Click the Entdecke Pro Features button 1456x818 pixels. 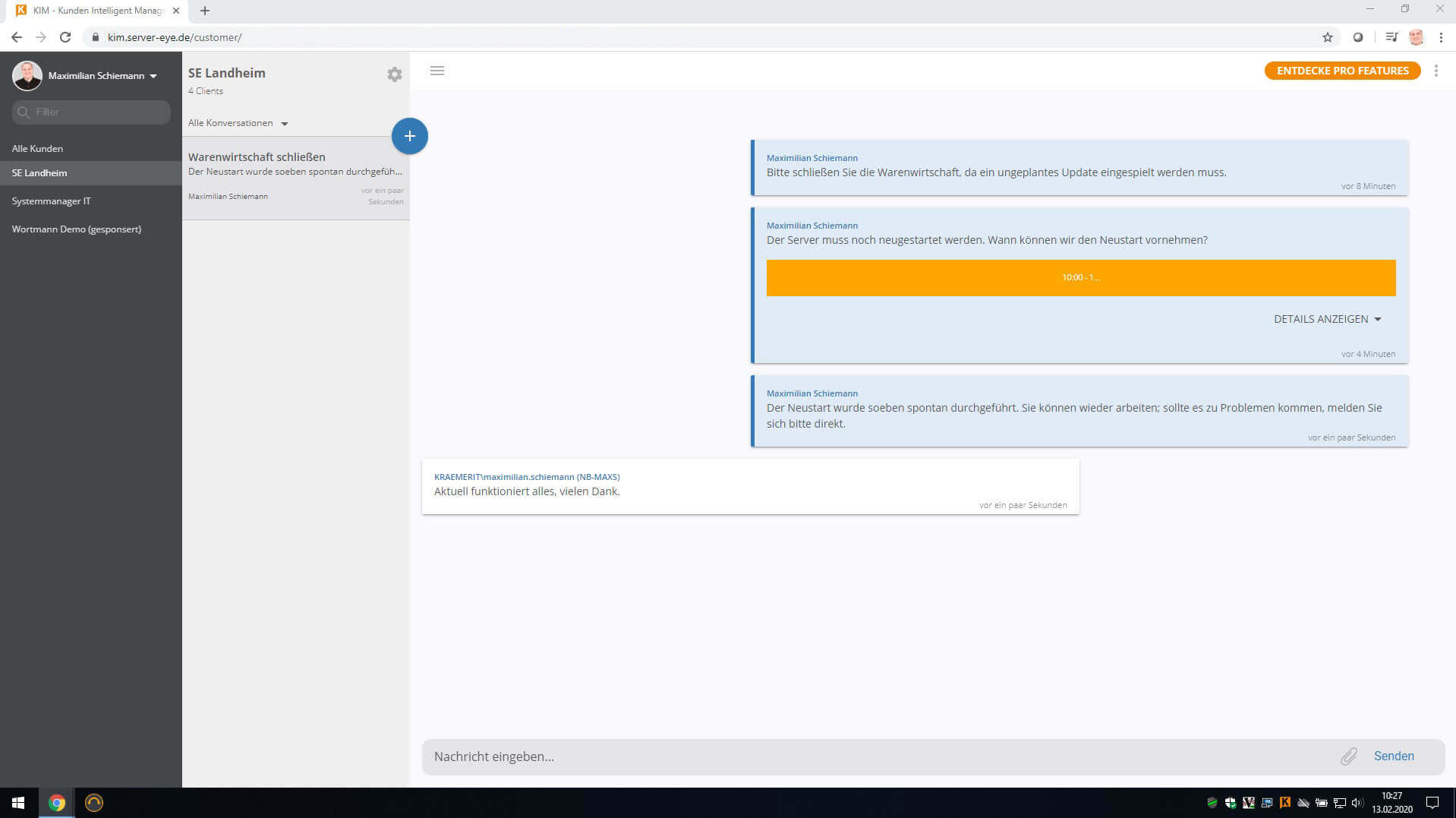click(1342, 71)
